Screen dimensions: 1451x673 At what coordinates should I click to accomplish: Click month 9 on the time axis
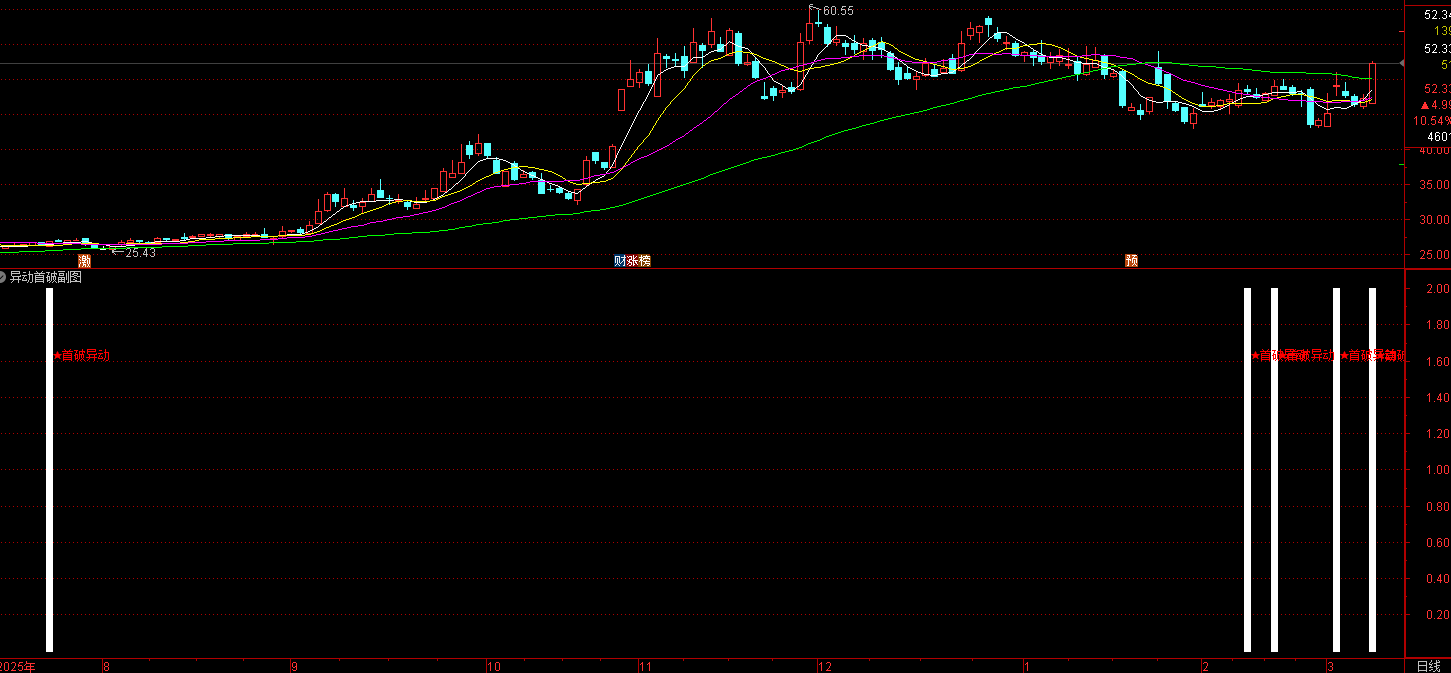point(294,666)
